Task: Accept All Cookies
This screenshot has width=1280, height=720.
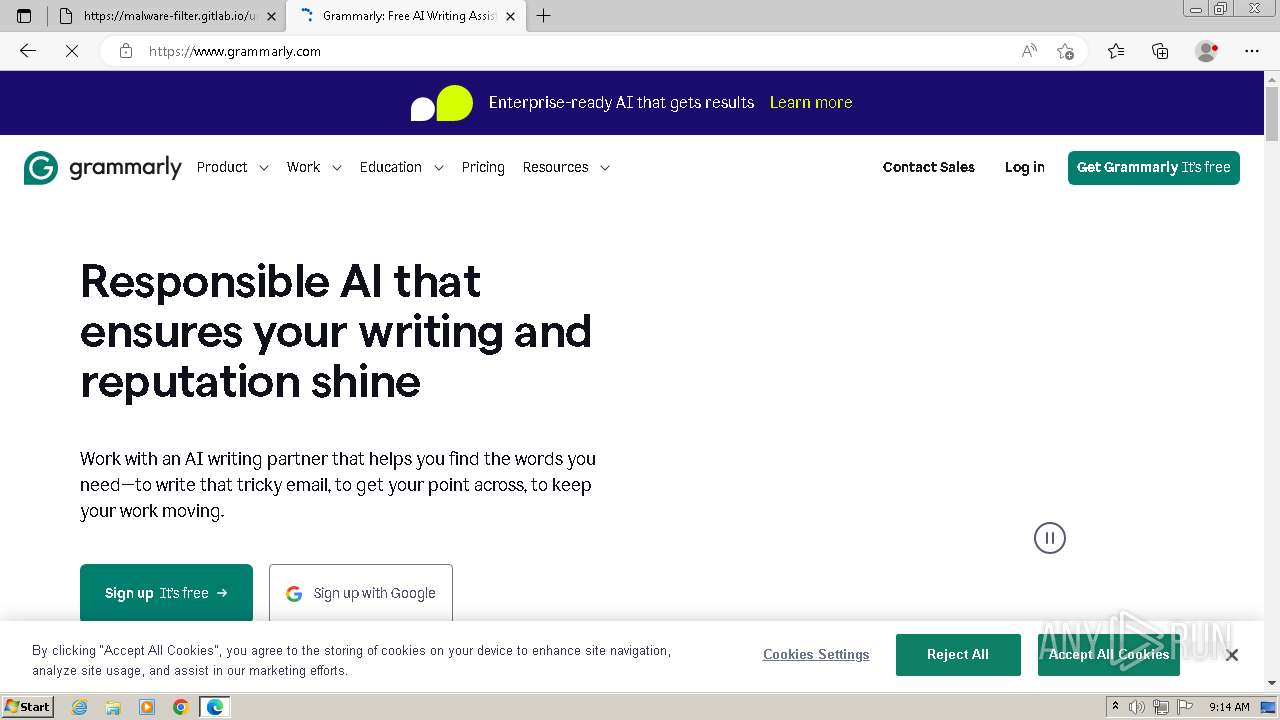Action: click(1109, 655)
